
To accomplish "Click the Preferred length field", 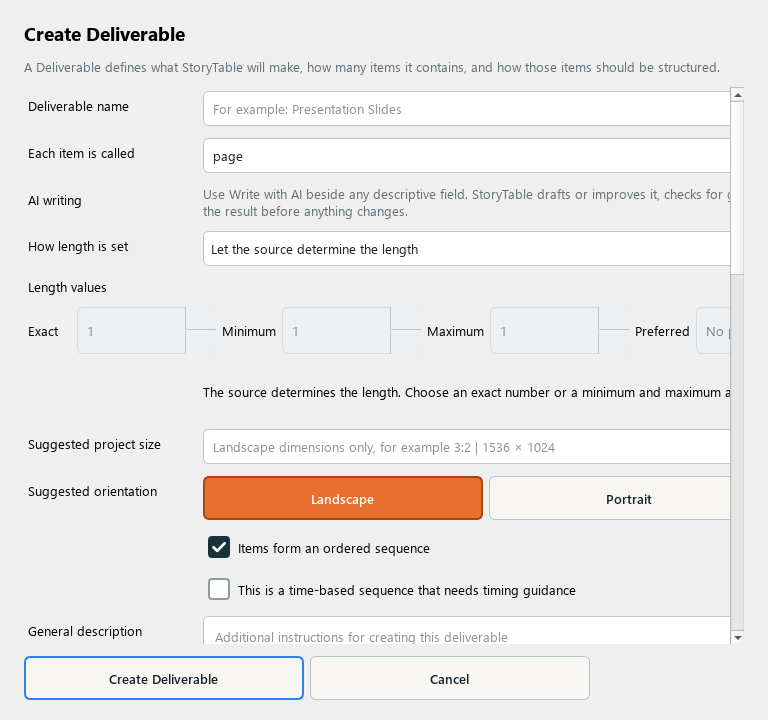I will point(713,331).
